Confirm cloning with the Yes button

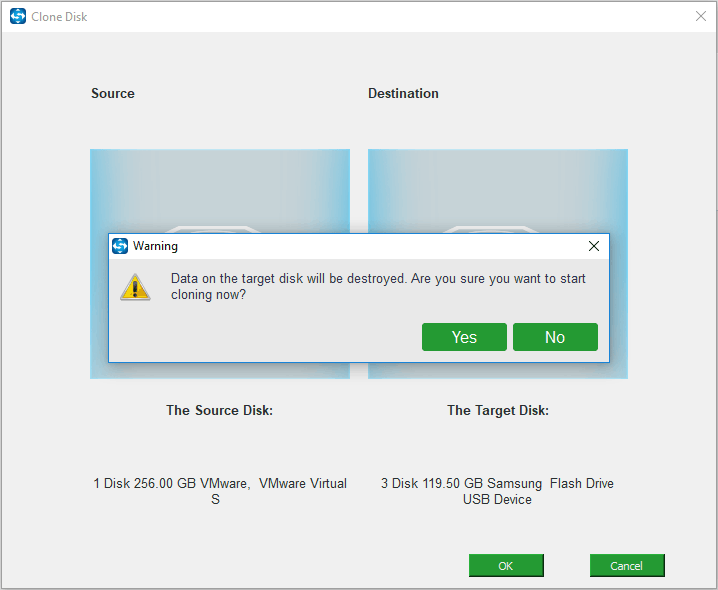(464, 337)
